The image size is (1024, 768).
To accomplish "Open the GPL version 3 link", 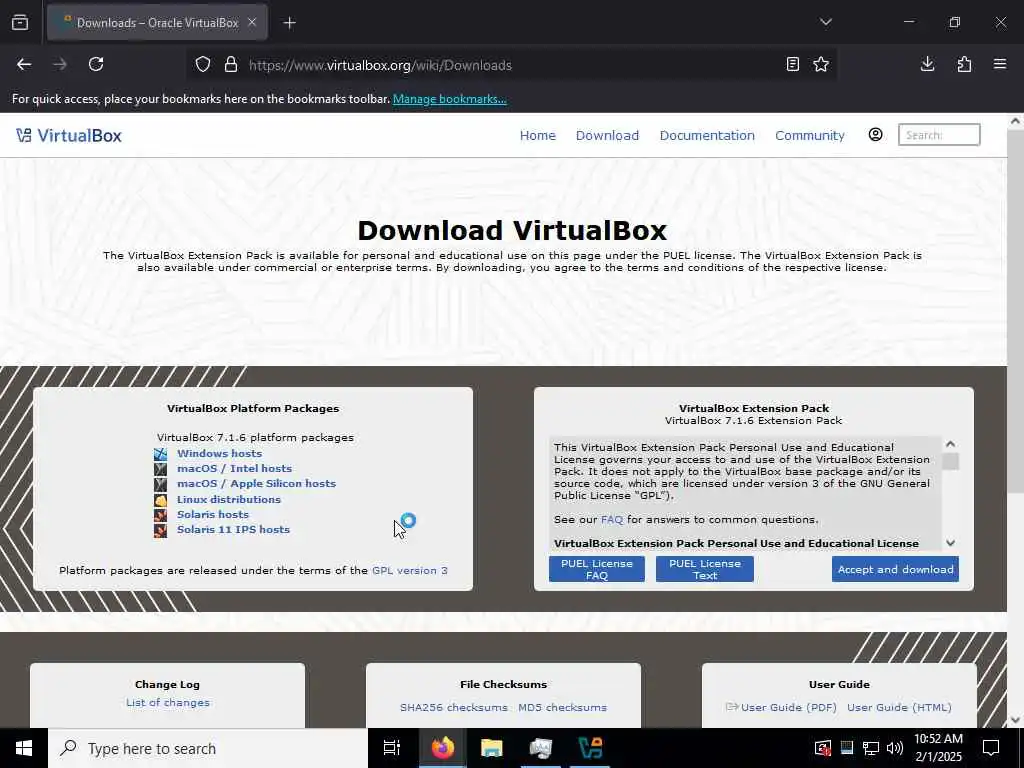I will click(410, 570).
